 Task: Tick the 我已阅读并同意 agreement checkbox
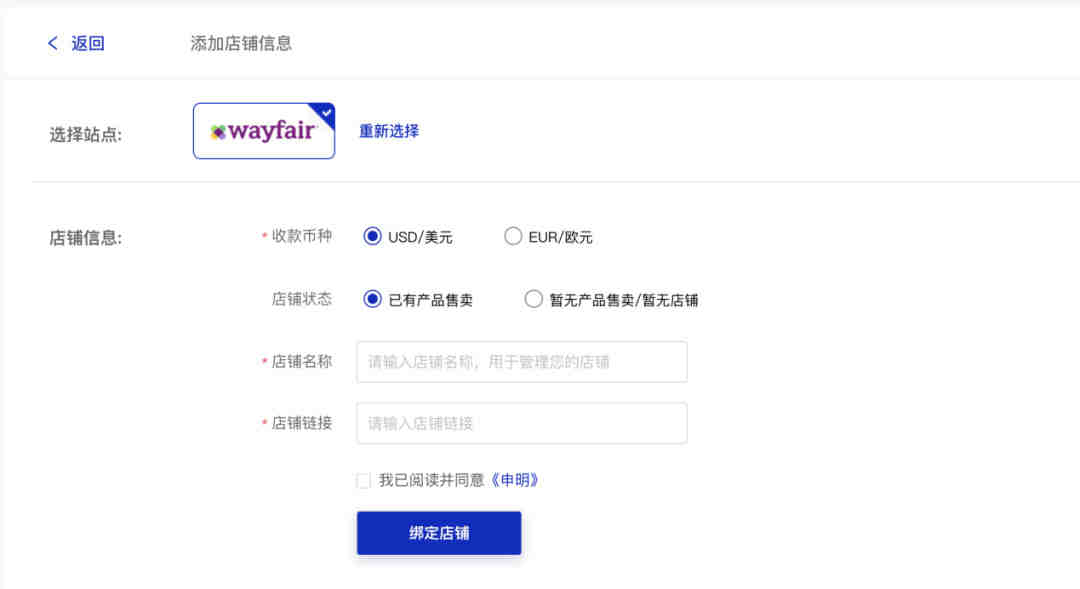pyautogui.click(x=364, y=481)
